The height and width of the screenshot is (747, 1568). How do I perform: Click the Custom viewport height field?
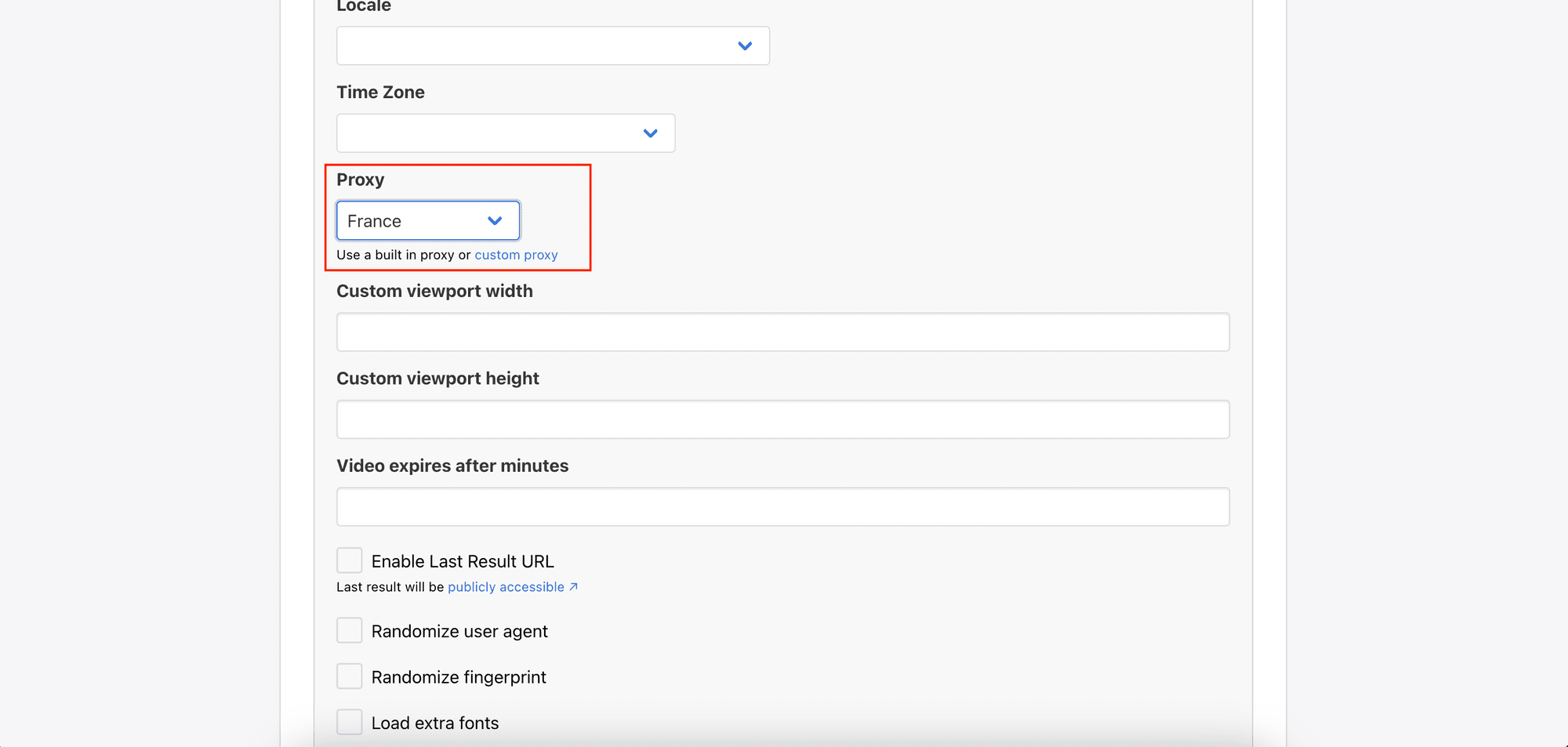point(782,419)
